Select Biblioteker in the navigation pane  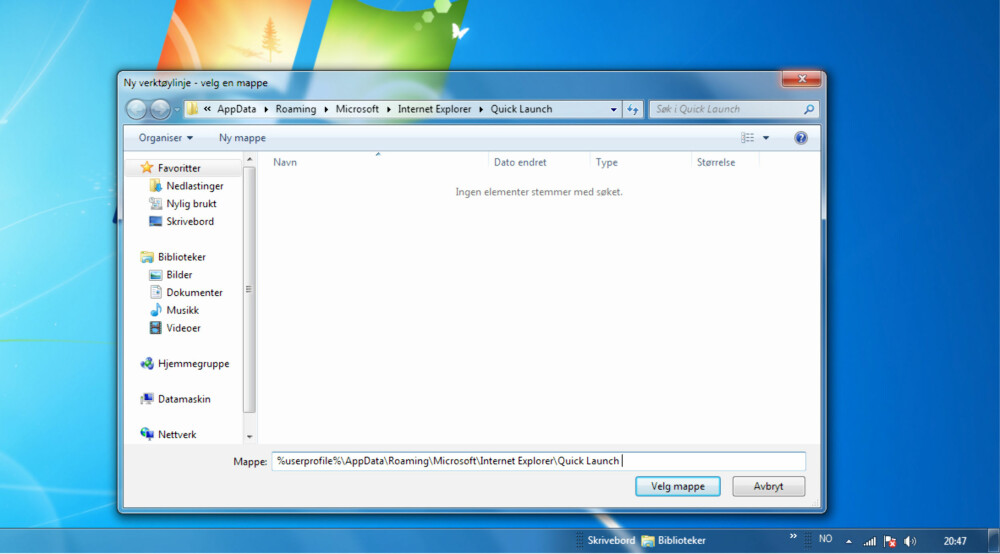(182, 257)
